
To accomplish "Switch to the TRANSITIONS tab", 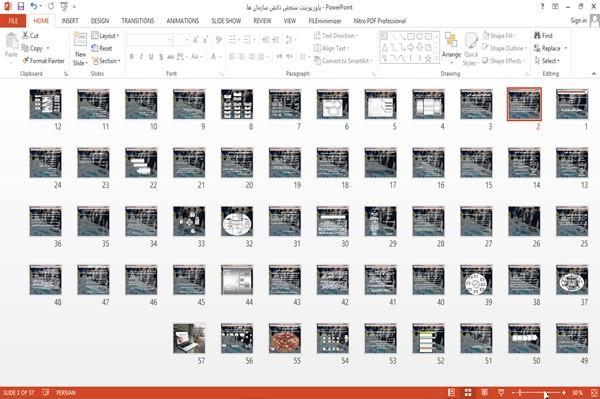I will click(138, 21).
